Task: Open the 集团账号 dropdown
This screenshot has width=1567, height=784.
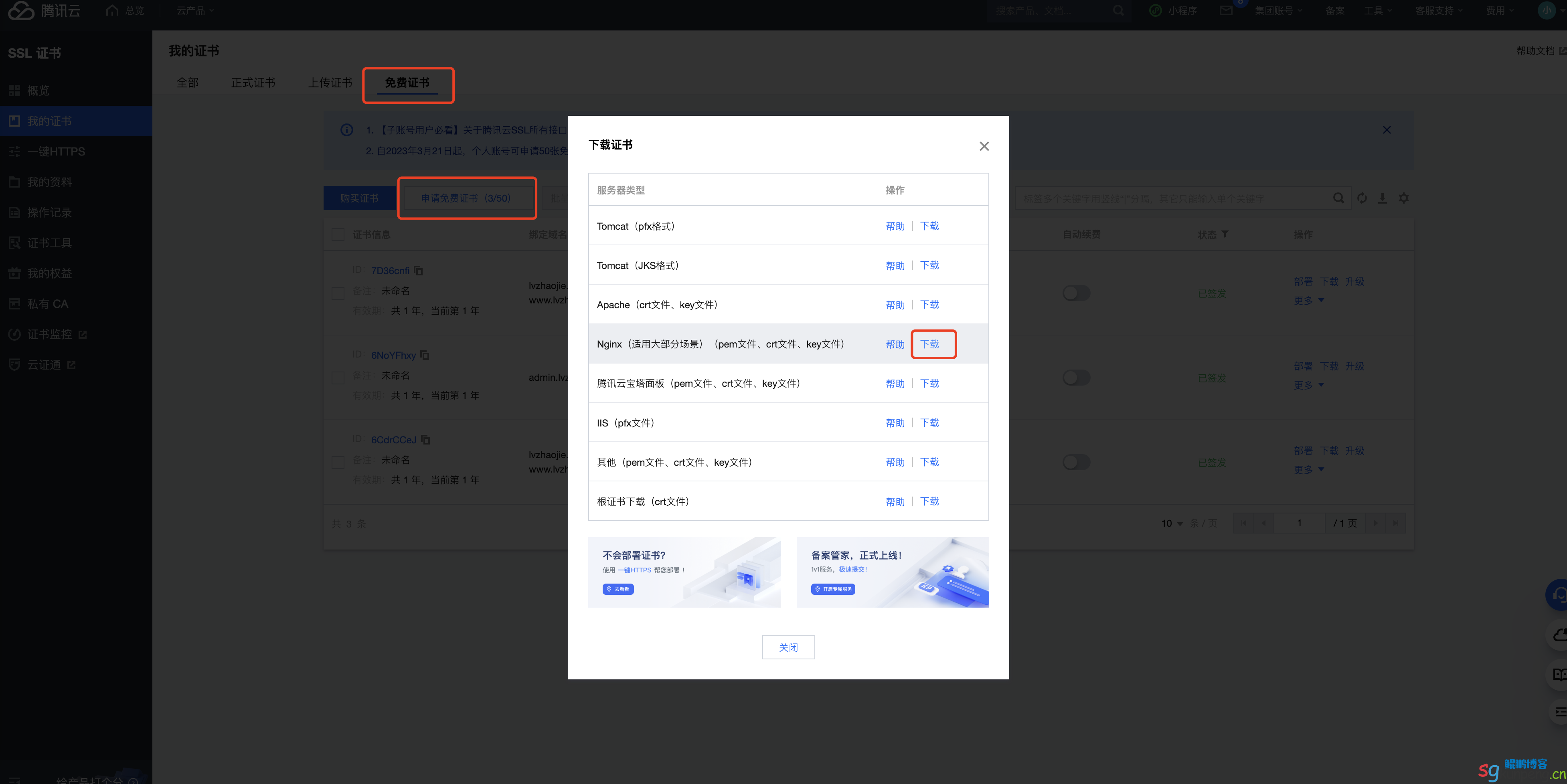Action: (x=1279, y=10)
